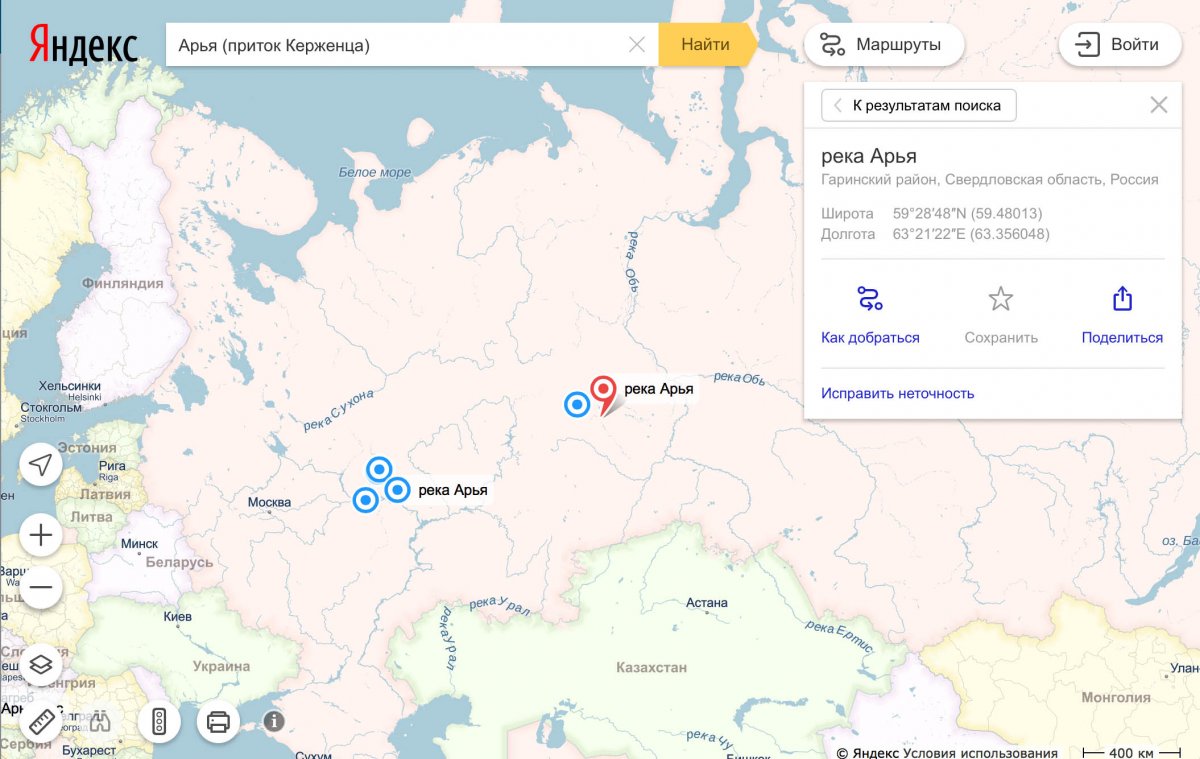Clear the search field with the X icon
1200x759 pixels.
(x=637, y=45)
